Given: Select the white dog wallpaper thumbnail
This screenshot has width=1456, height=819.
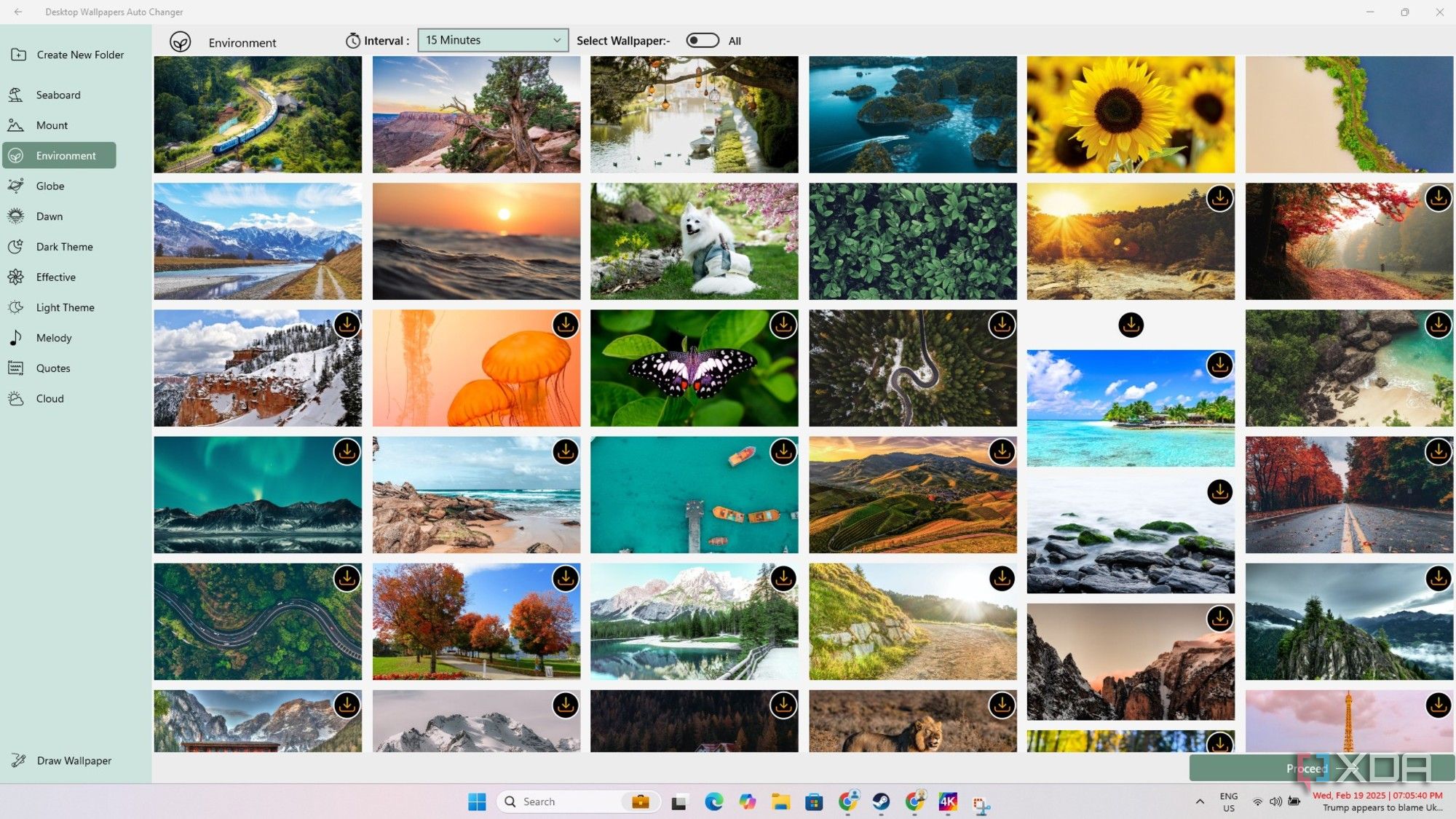Looking at the screenshot, I should [694, 241].
